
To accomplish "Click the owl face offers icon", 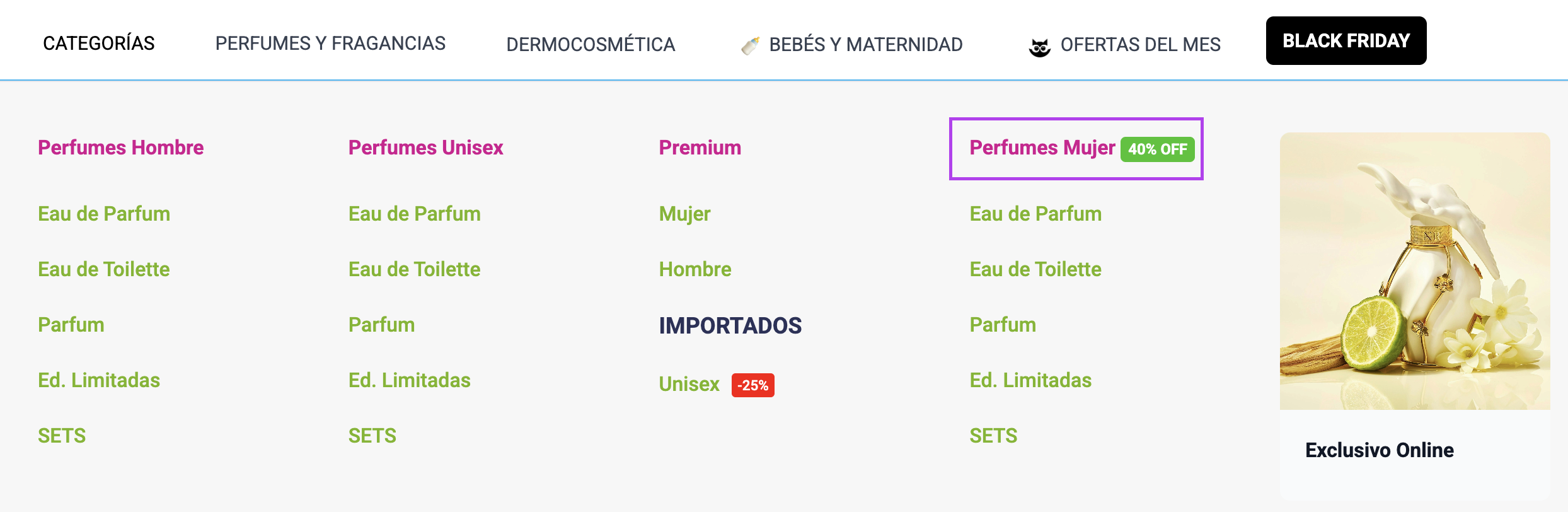I will click(1039, 47).
